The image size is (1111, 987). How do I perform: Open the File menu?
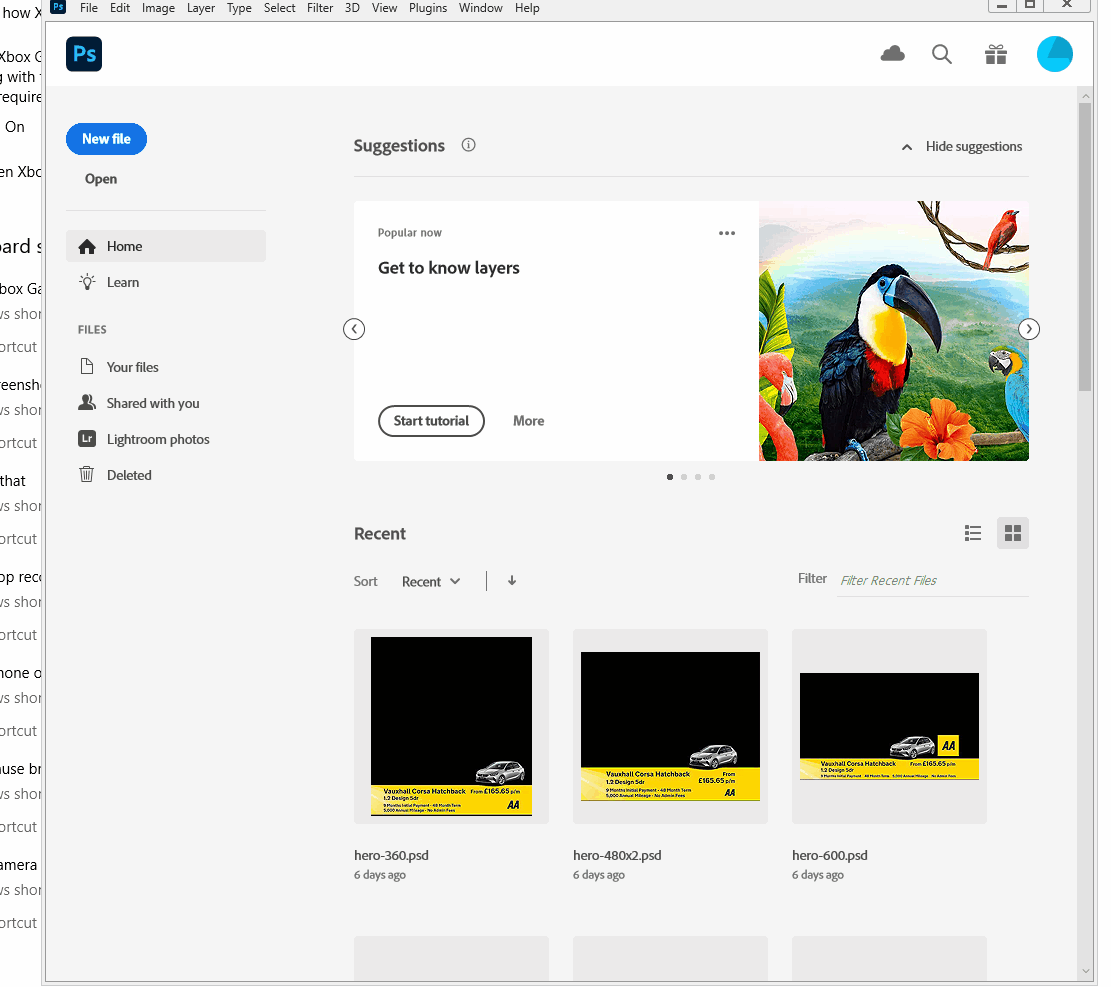[89, 8]
